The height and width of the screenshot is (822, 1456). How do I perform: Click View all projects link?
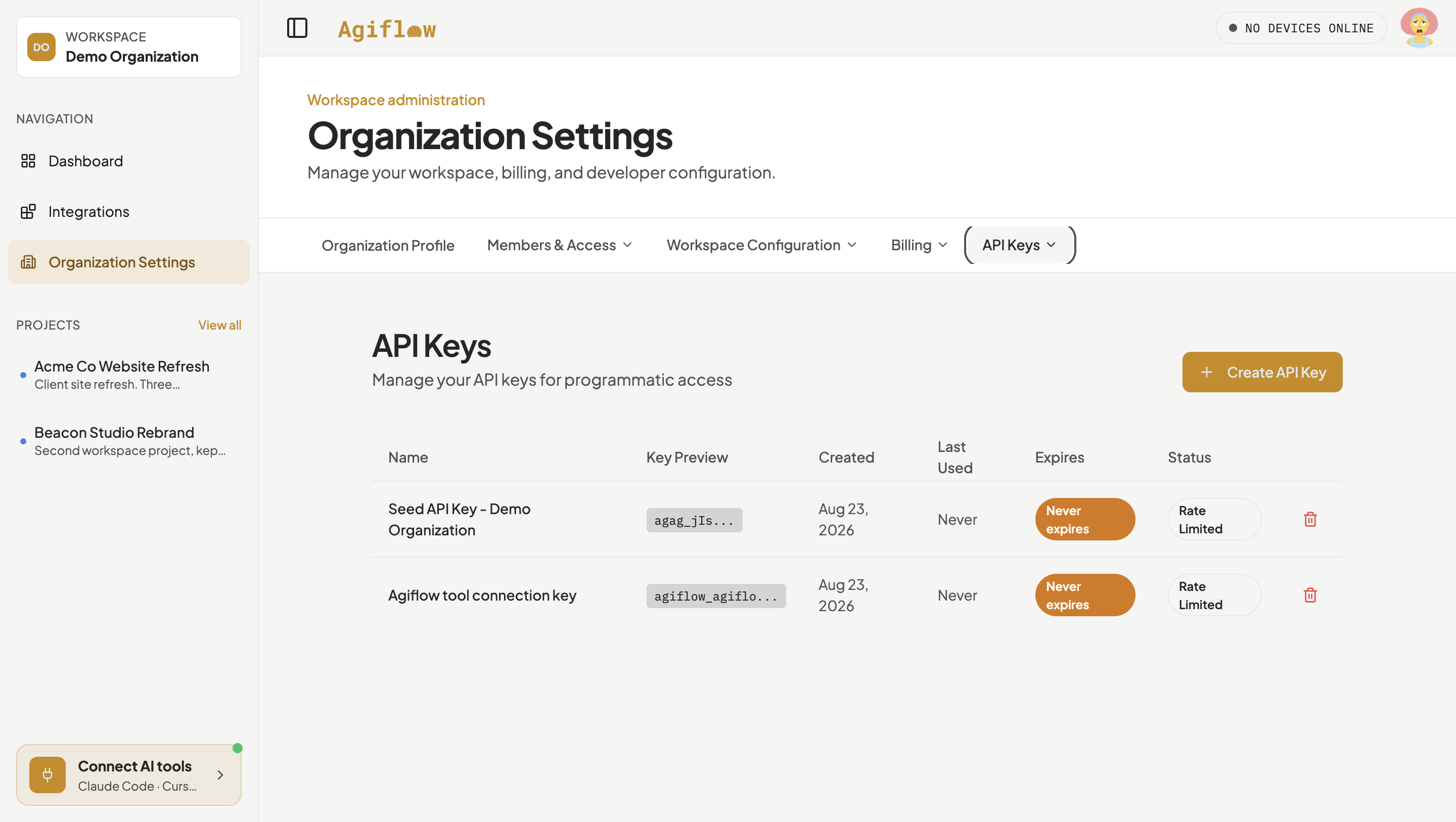point(219,325)
